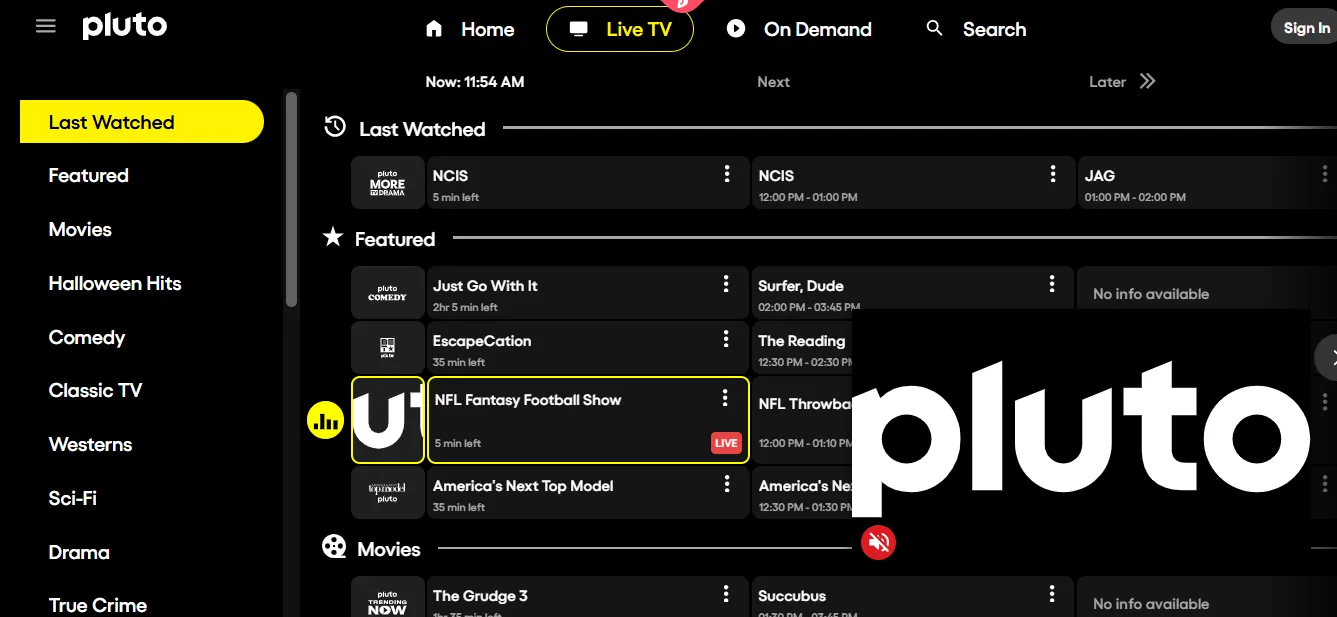Viewport: 1337px width, 617px height.
Task: Switch to the On Demand tab
Action: click(x=799, y=29)
